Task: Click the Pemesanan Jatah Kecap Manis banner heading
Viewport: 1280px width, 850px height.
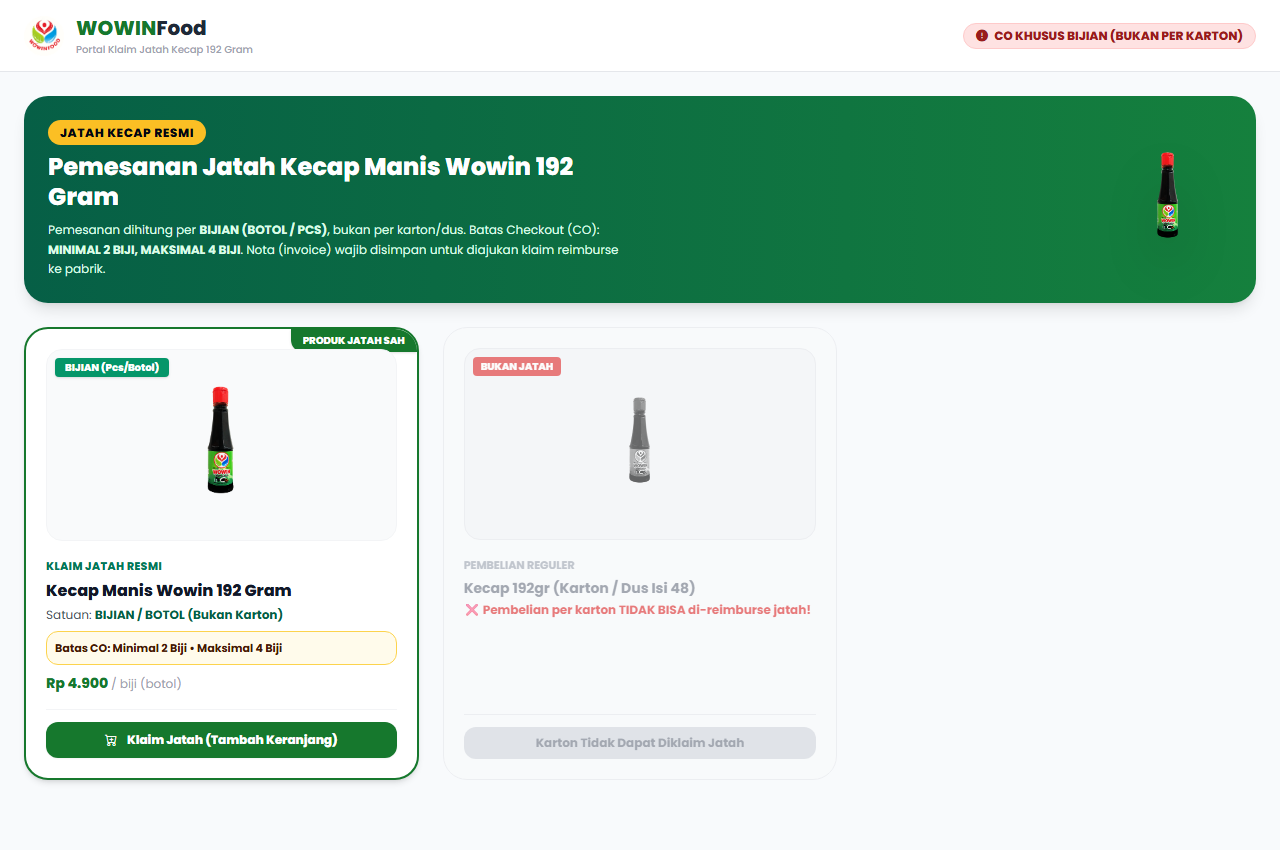Action: (x=311, y=181)
